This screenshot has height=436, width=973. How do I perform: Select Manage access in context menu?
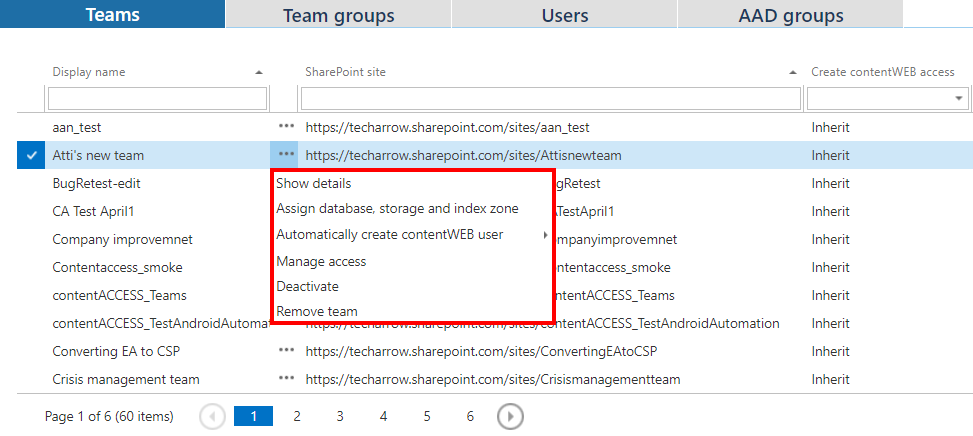(x=321, y=261)
